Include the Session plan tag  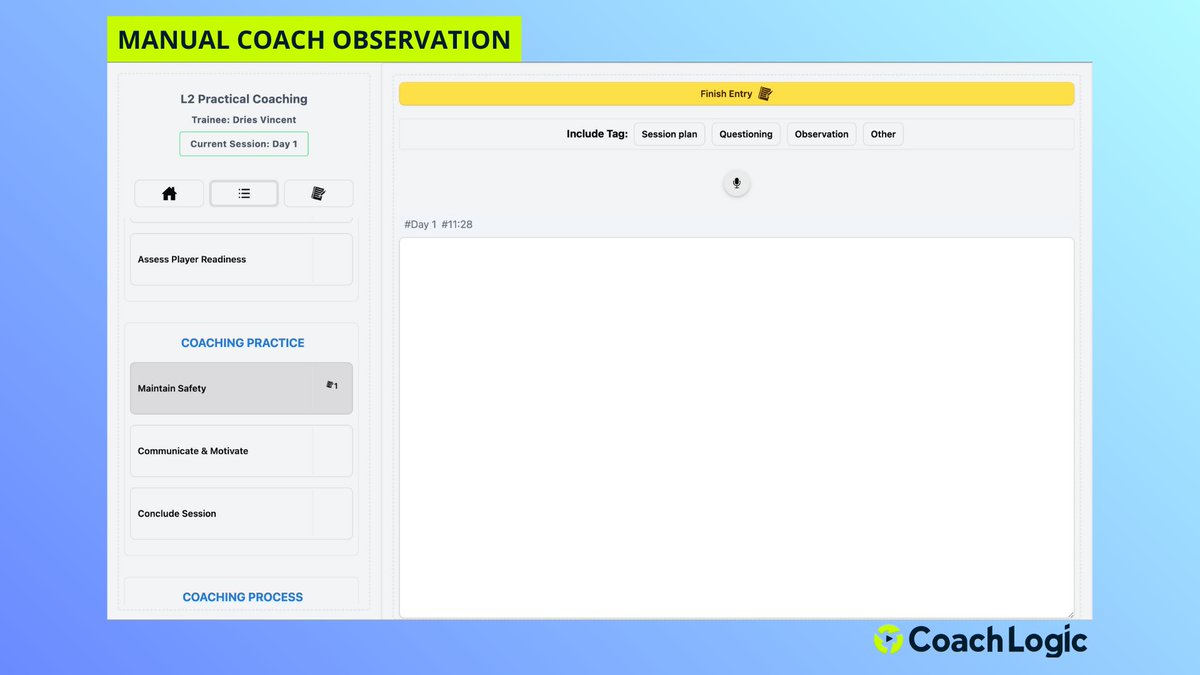coord(669,134)
